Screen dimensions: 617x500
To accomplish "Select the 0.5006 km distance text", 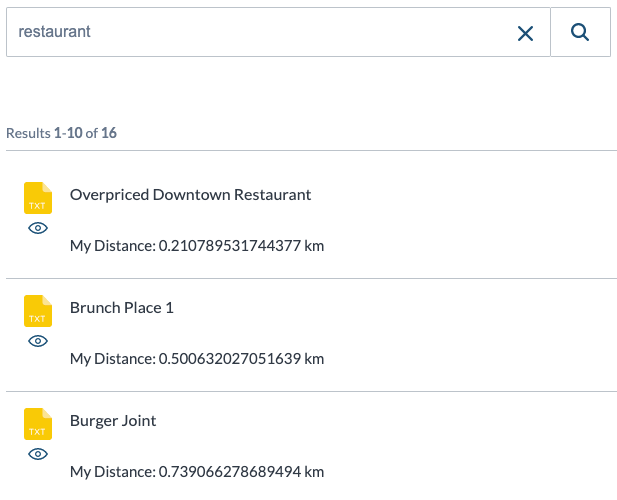I will tap(241, 359).
